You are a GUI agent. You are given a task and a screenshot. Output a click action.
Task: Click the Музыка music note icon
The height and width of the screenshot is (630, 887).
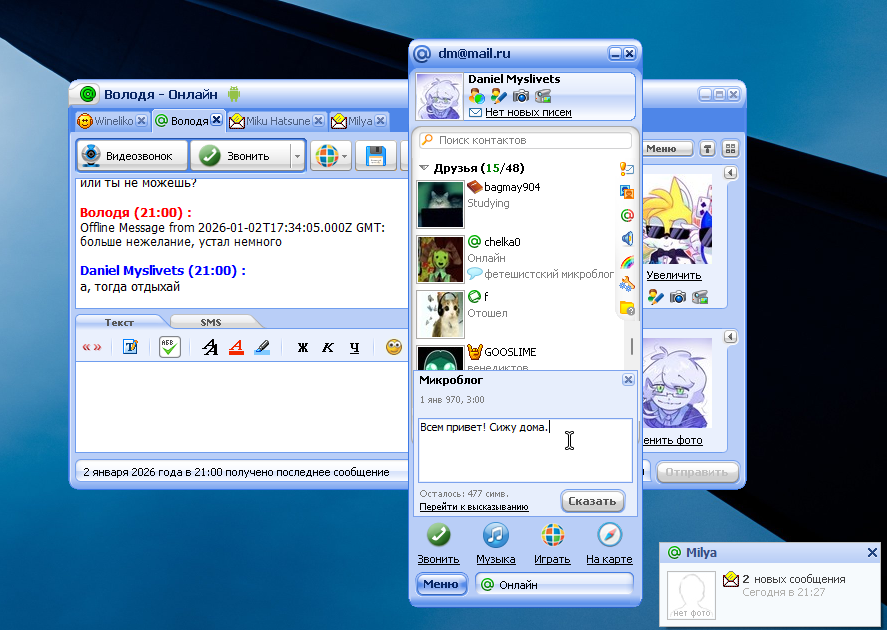[496, 535]
